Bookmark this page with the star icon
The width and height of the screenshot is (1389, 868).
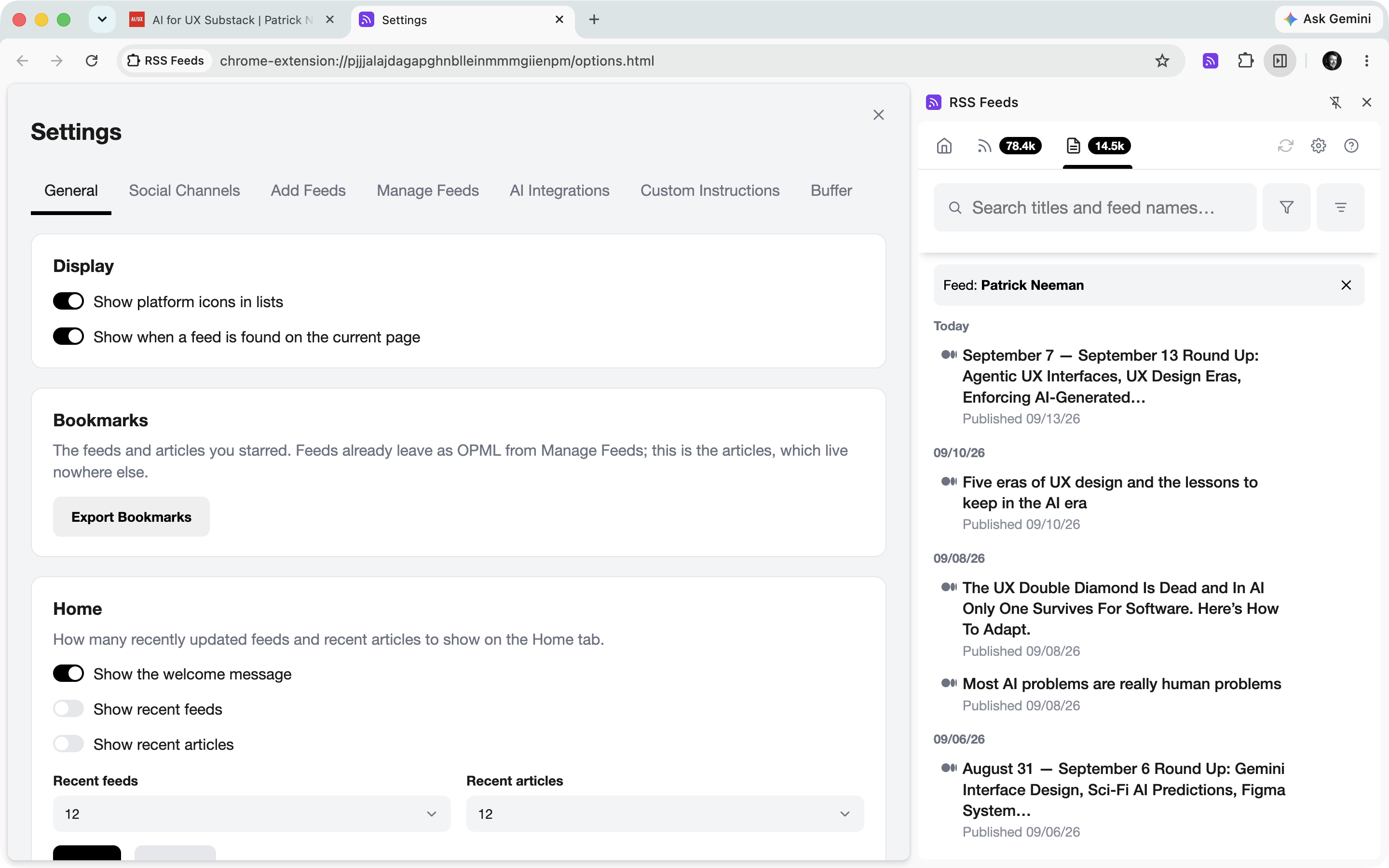click(1162, 61)
